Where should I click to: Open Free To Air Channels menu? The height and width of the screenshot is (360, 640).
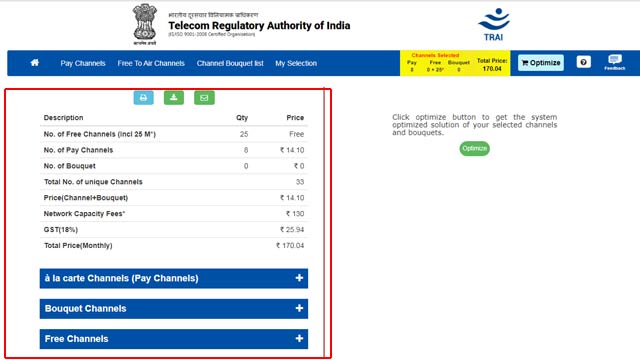[151, 63]
